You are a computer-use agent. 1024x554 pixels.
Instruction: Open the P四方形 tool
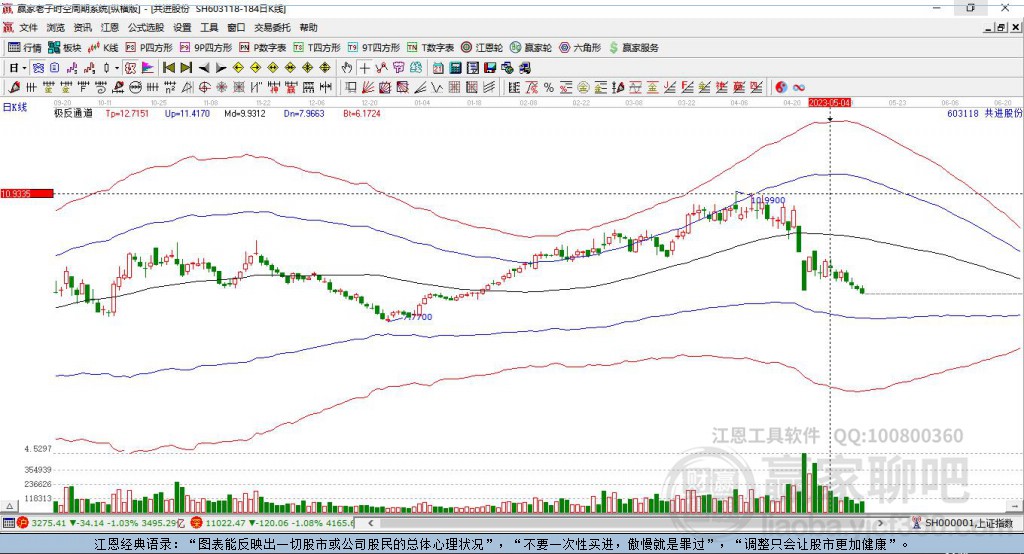(149, 48)
